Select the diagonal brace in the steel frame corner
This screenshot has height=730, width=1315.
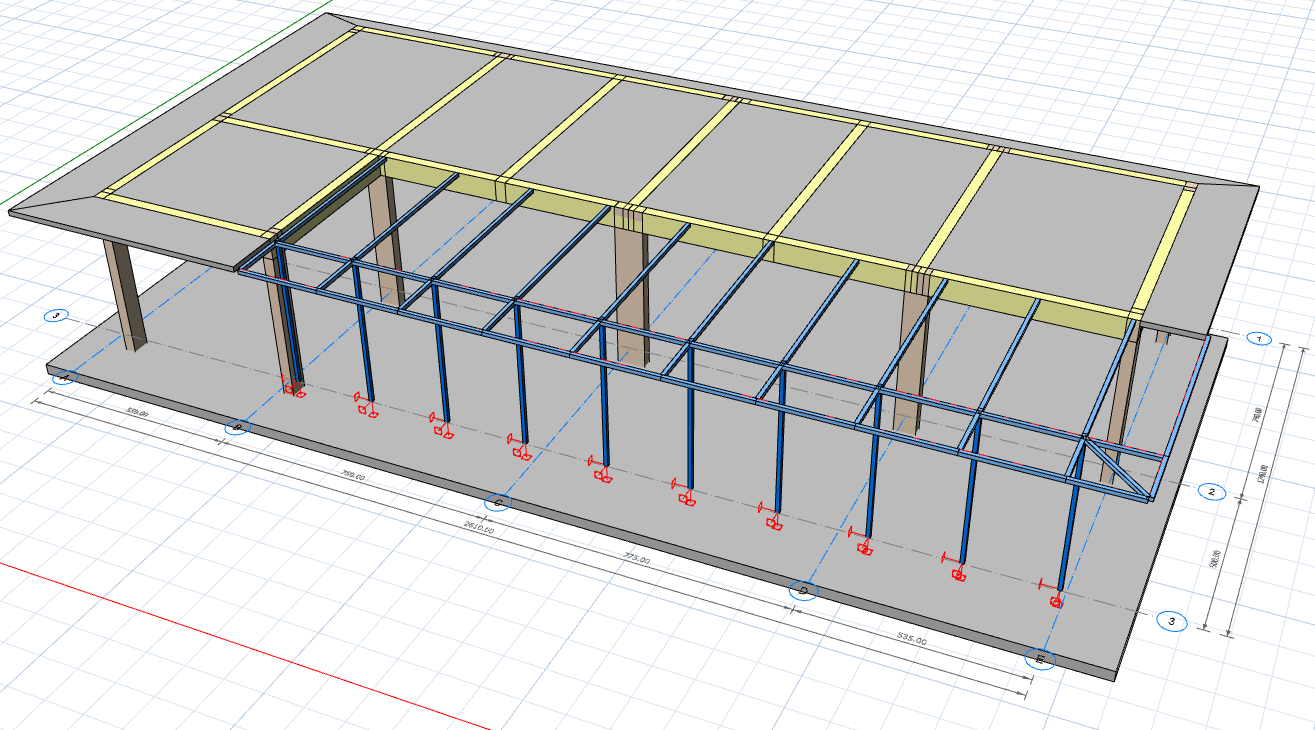(x=1118, y=468)
